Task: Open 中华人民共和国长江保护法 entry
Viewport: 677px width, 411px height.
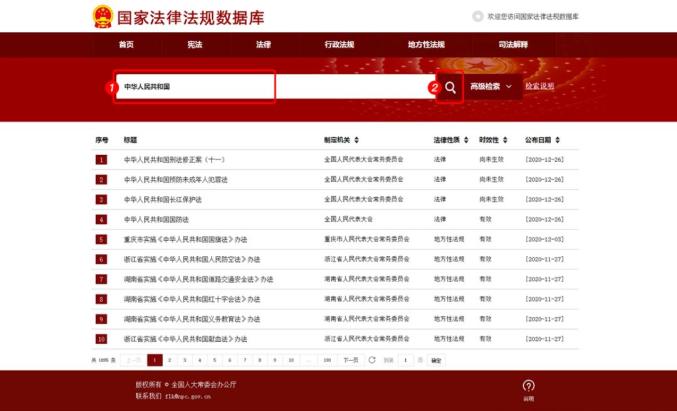Action: point(163,199)
